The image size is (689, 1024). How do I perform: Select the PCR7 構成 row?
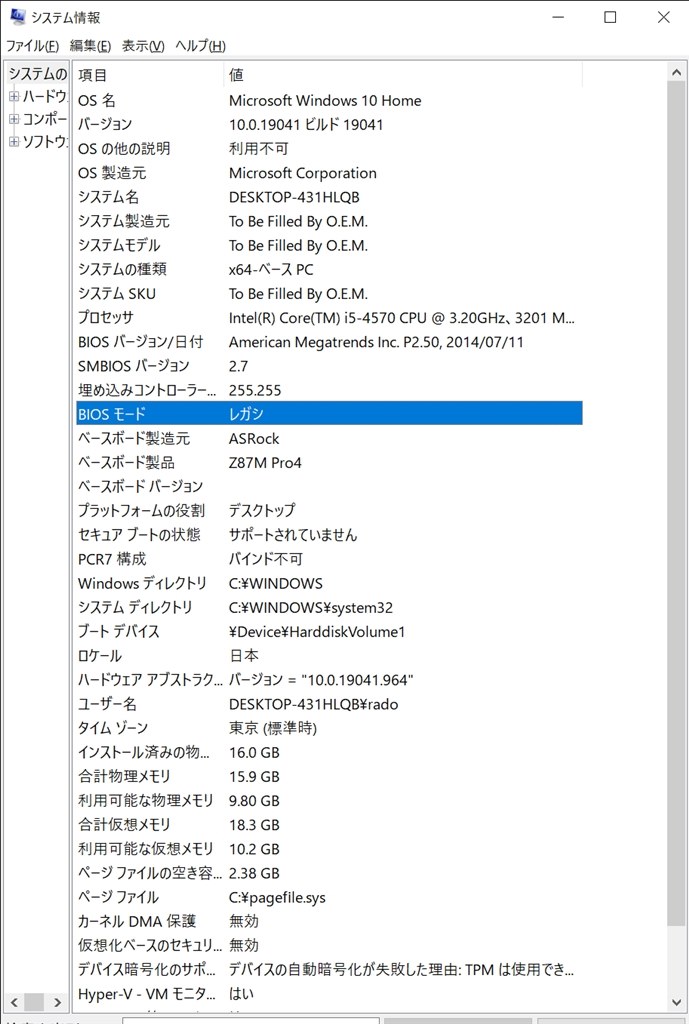coord(329,559)
